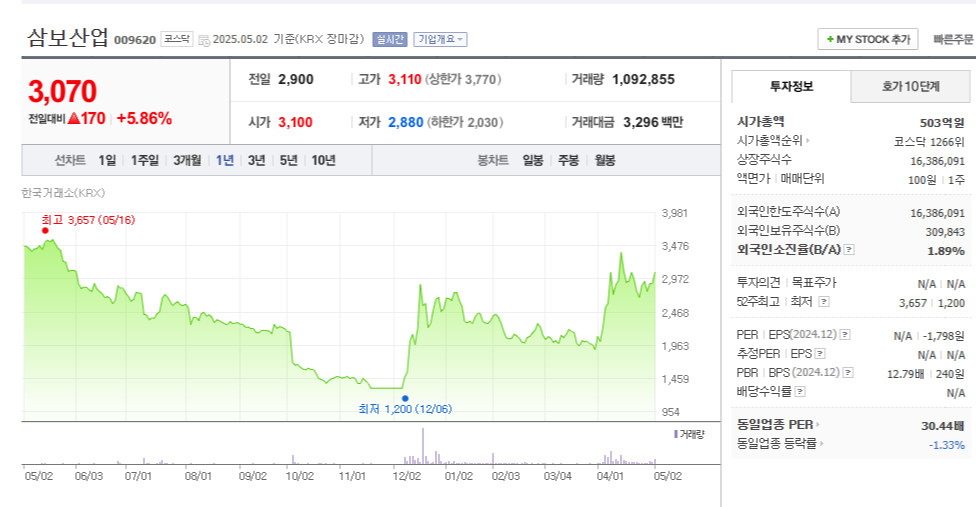The width and height of the screenshot is (976, 507).
Task: Click the current price 3,070
Action: [62, 91]
